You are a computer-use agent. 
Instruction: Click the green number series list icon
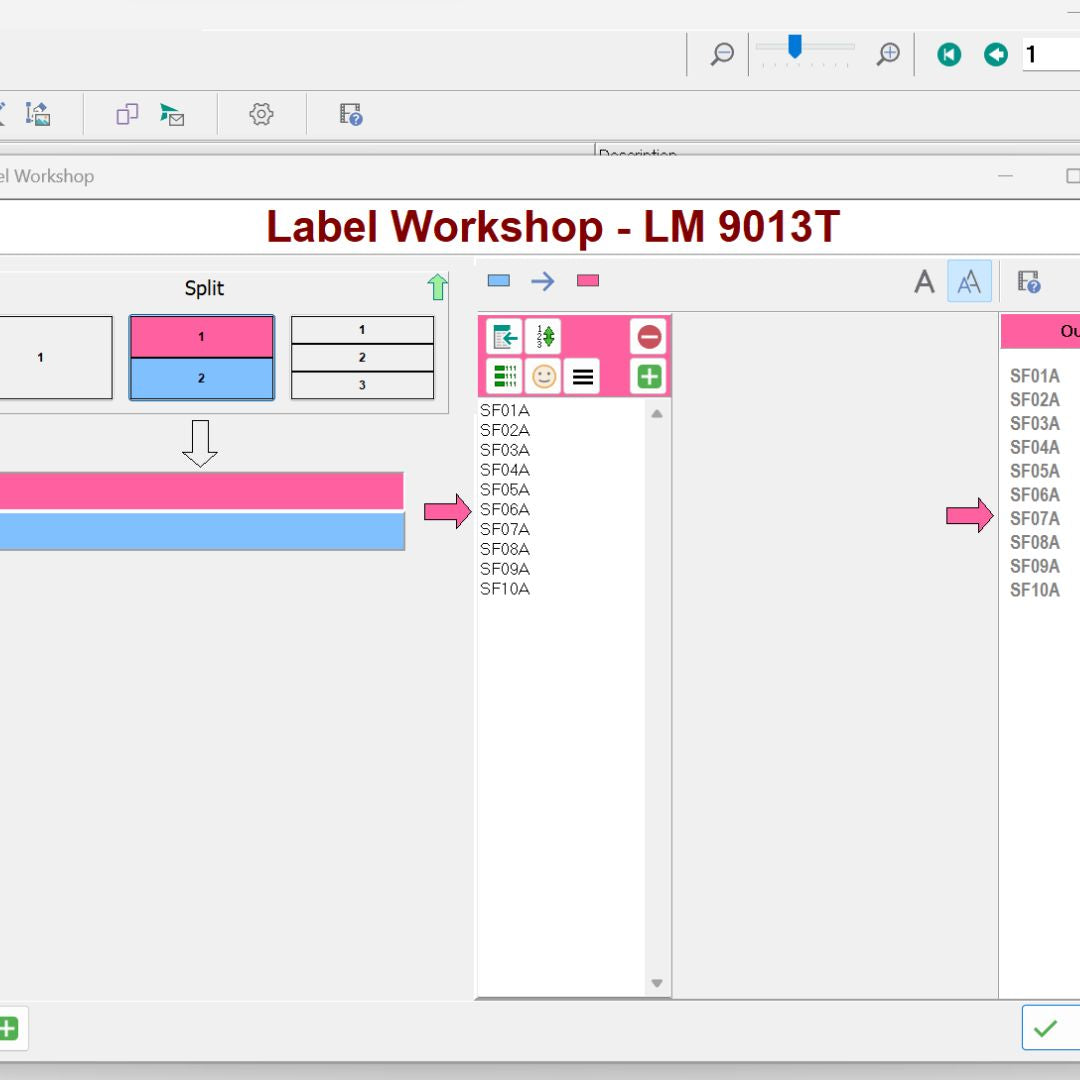click(505, 377)
